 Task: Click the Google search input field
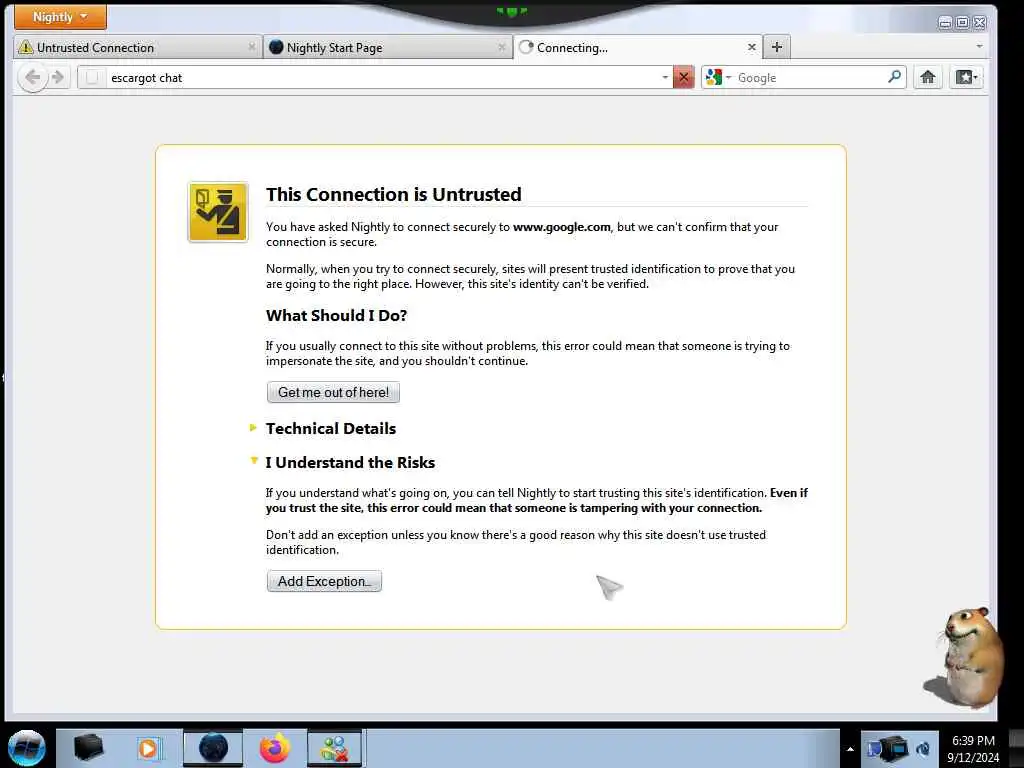810,78
